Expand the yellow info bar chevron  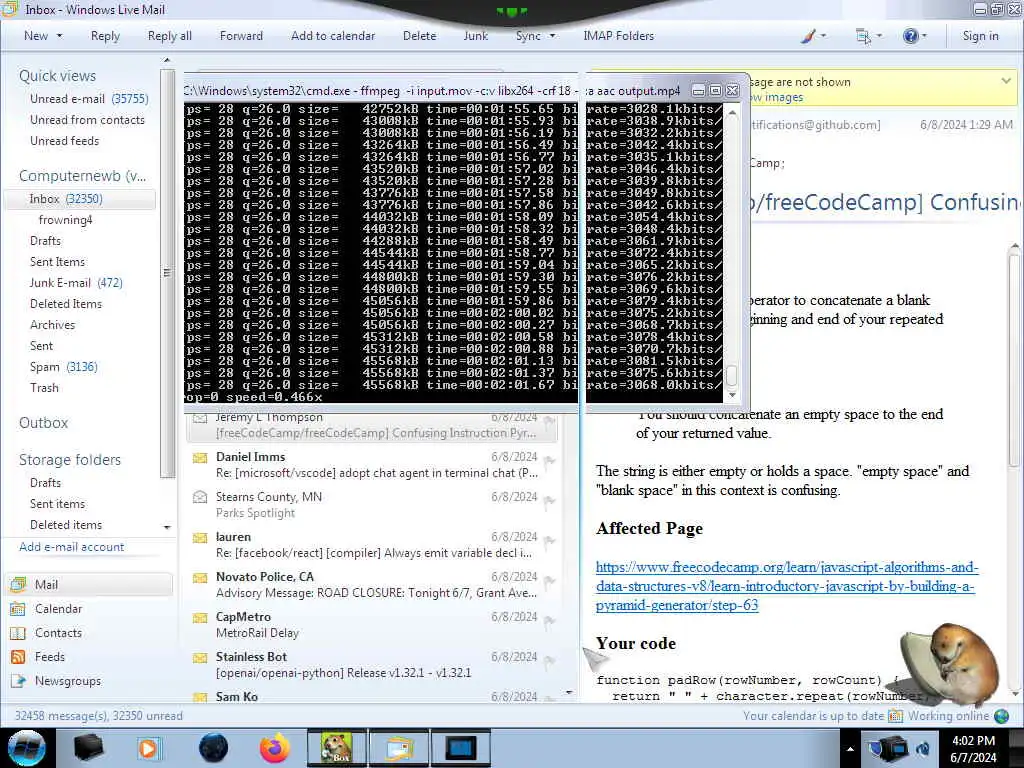pos(1006,81)
